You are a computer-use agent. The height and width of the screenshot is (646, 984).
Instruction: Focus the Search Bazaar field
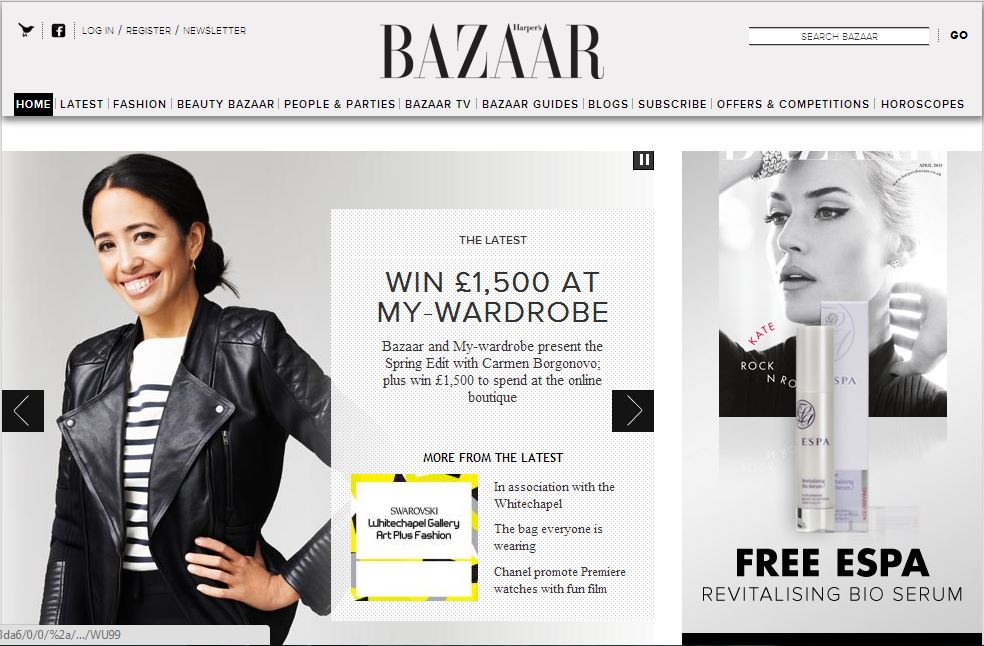(x=839, y=36)
